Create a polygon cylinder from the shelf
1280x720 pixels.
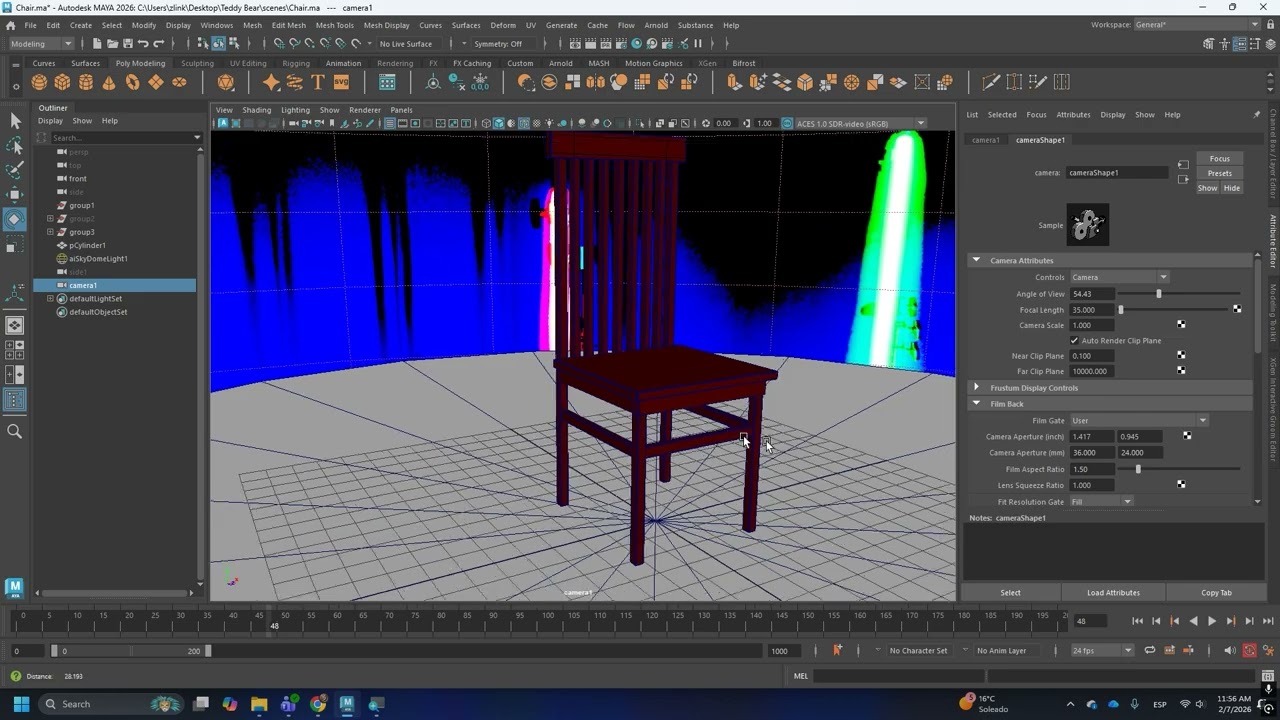86,82
